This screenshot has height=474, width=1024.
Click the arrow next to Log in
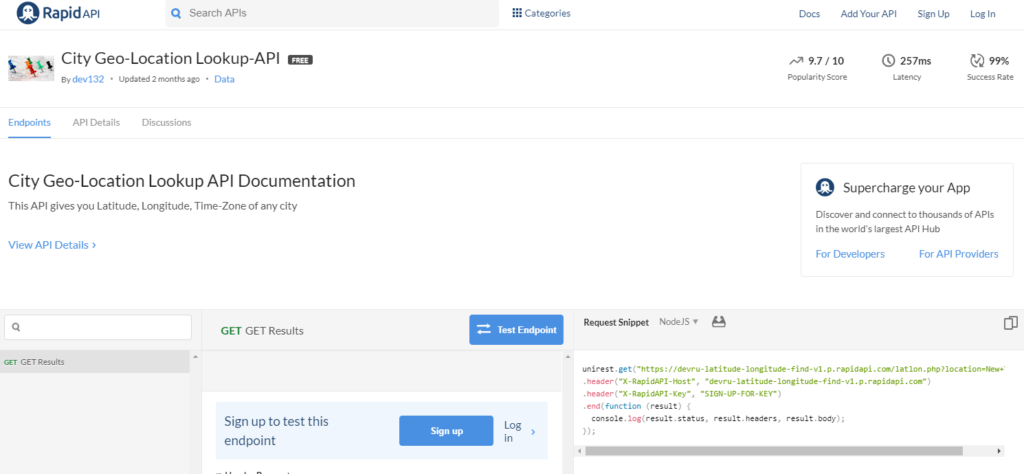point(533,432)
